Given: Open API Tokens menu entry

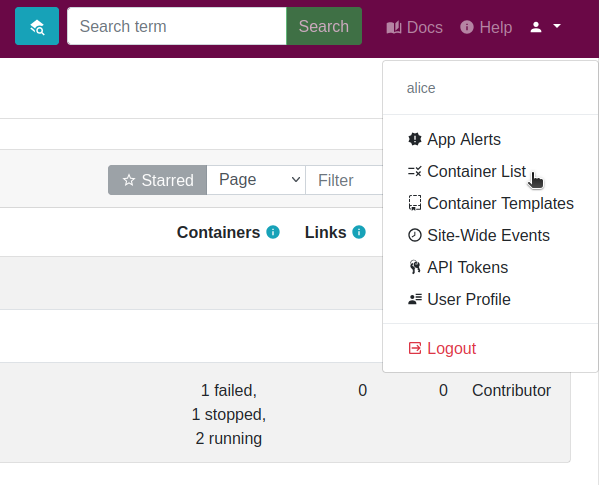Looking at the screenshot, I should [x=490, y=267].
